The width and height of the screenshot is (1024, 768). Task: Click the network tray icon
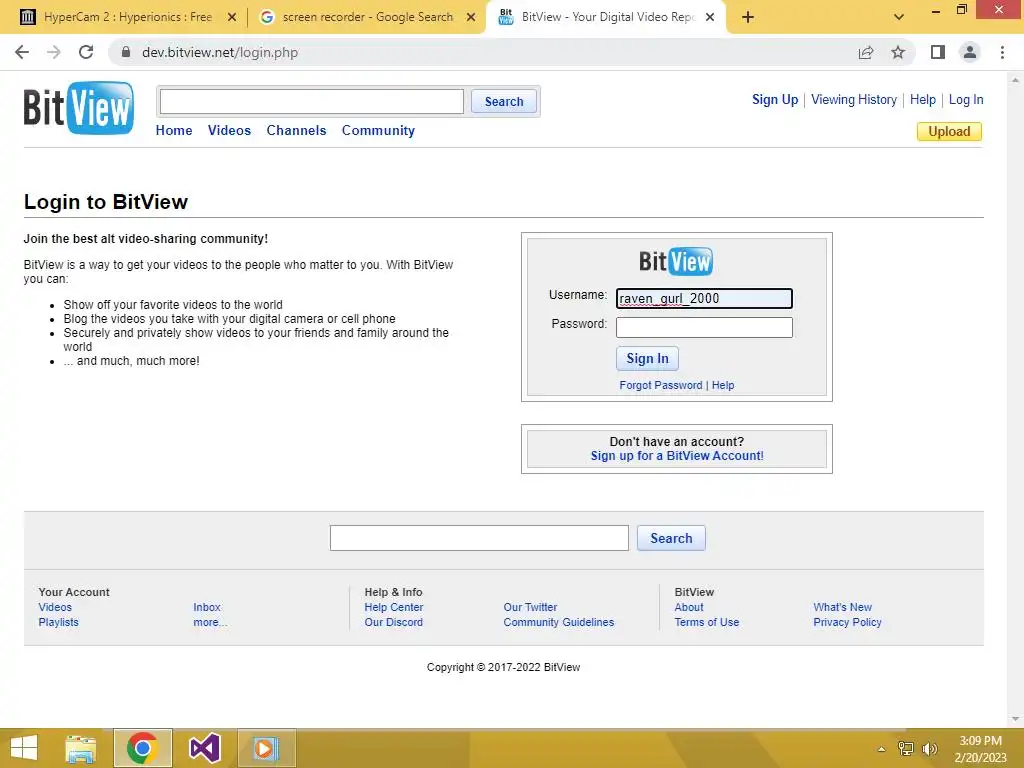(x=906, y=749)
